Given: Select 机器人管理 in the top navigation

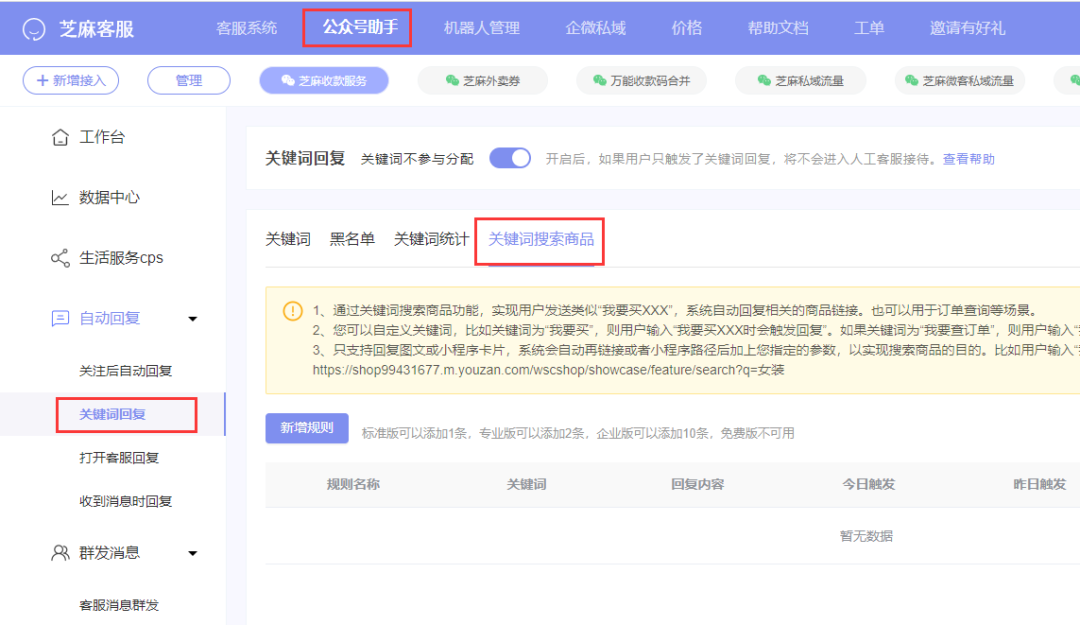Looking at the screenshot, I should [481, 28].
